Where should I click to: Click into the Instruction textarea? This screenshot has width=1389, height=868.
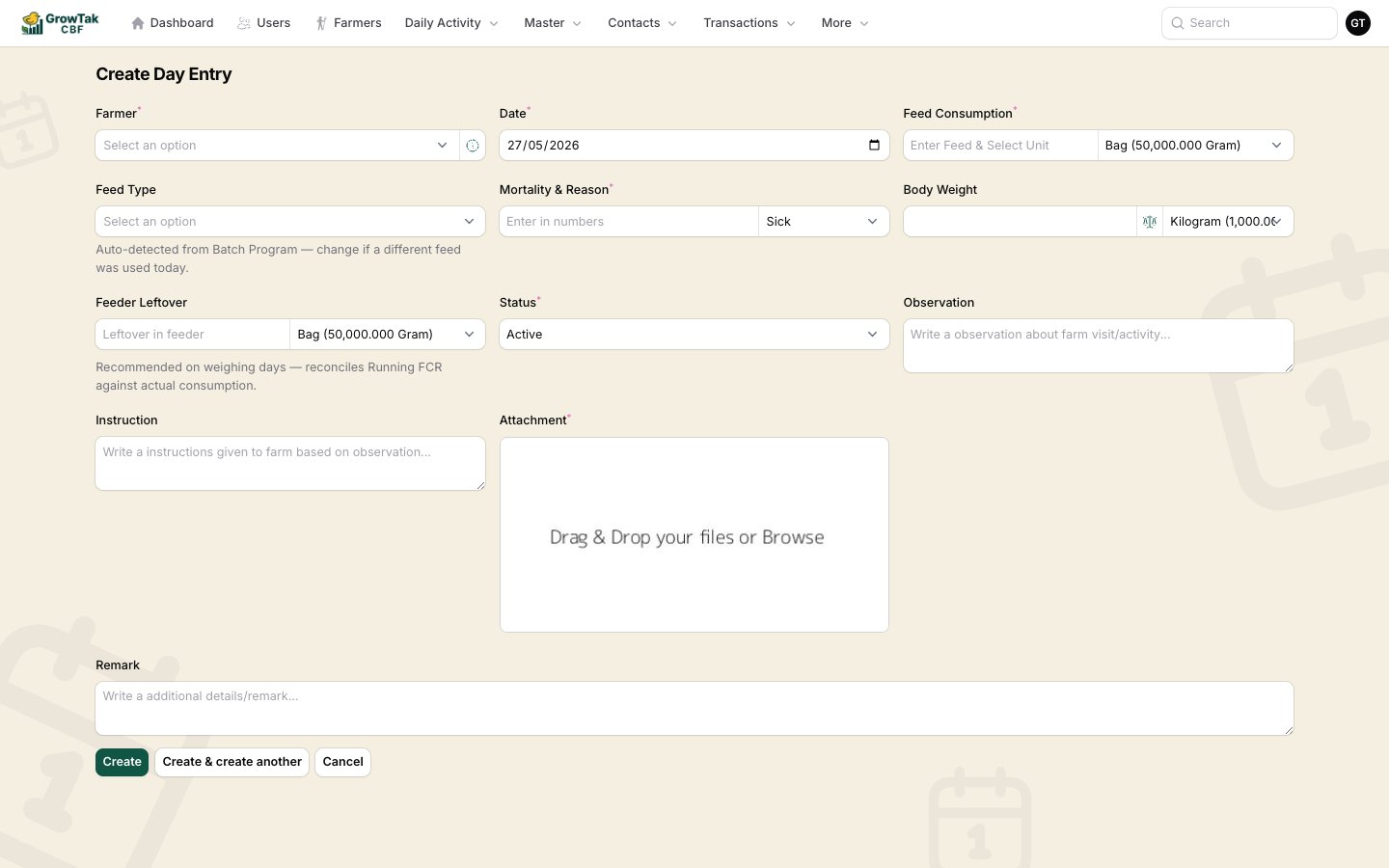click(290, 464)
